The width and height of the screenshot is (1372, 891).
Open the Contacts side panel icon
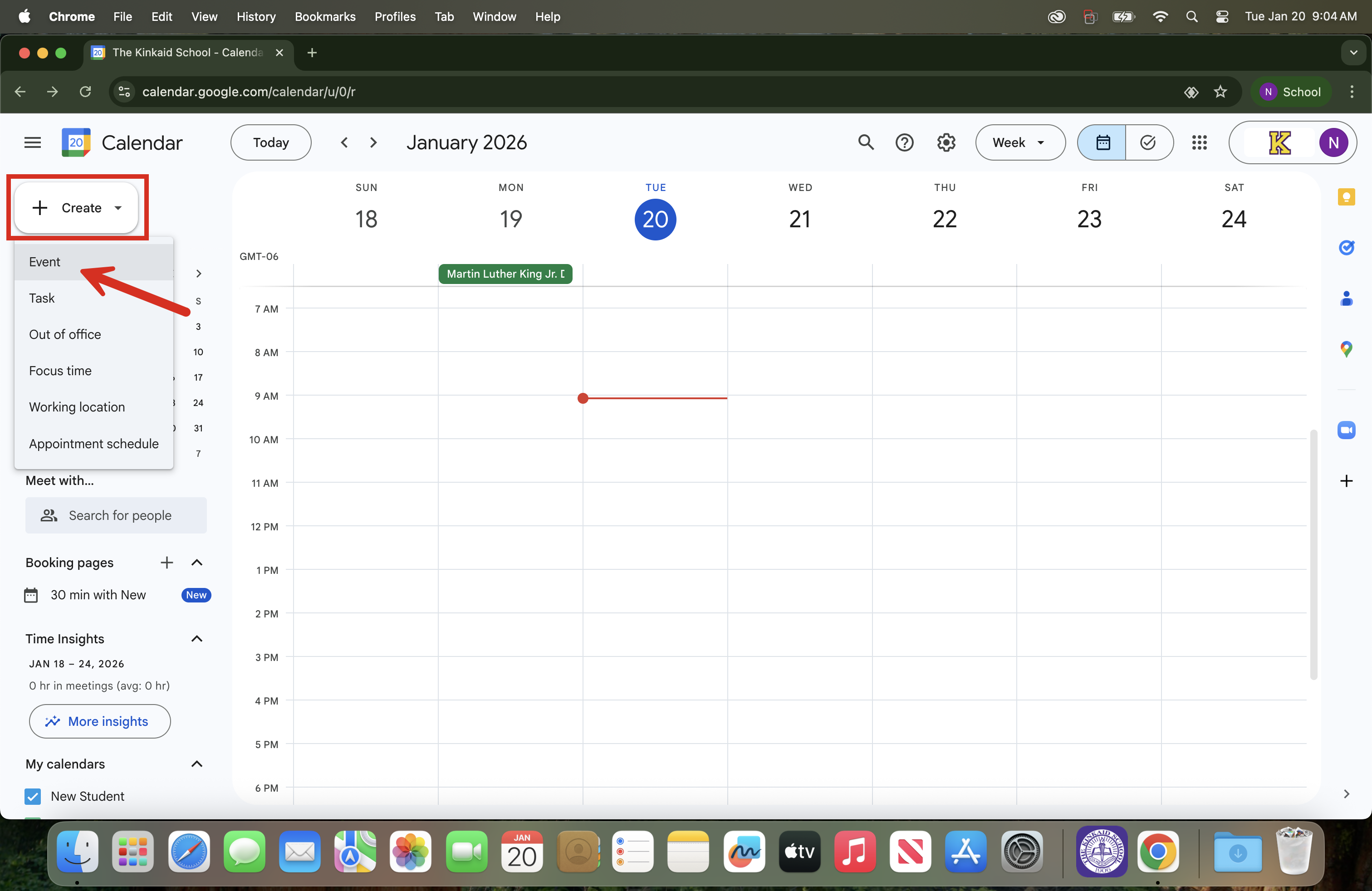tap(1346, 299)
